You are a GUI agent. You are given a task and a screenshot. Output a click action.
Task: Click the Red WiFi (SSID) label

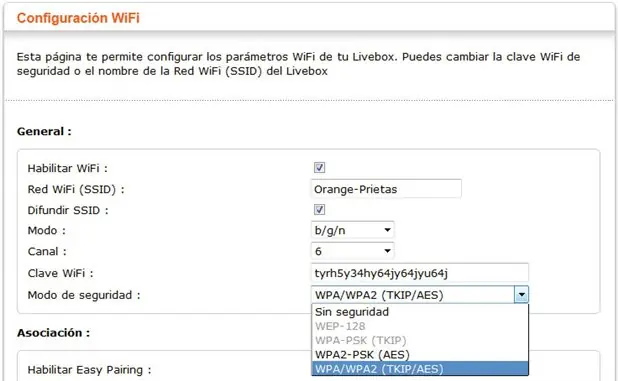click(76, 190)
